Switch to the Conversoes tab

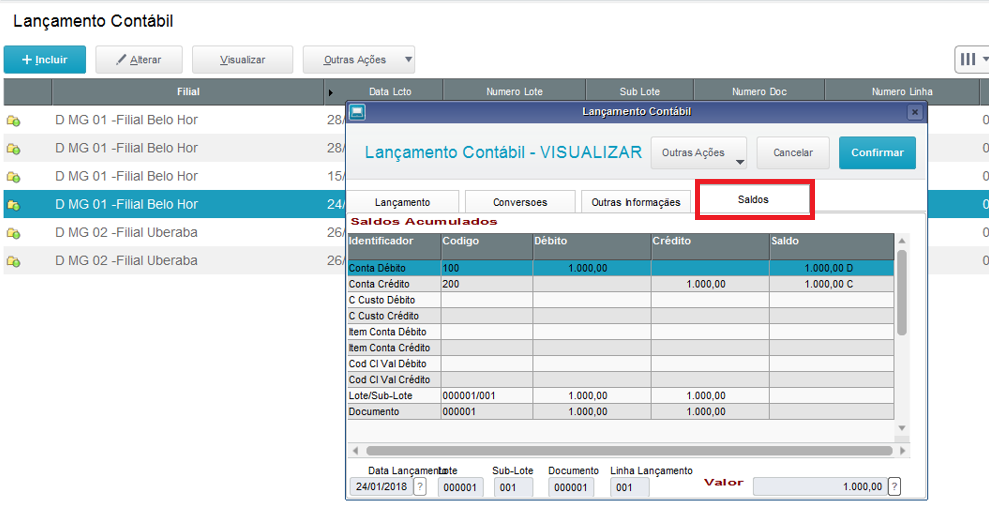pos(520,202)
